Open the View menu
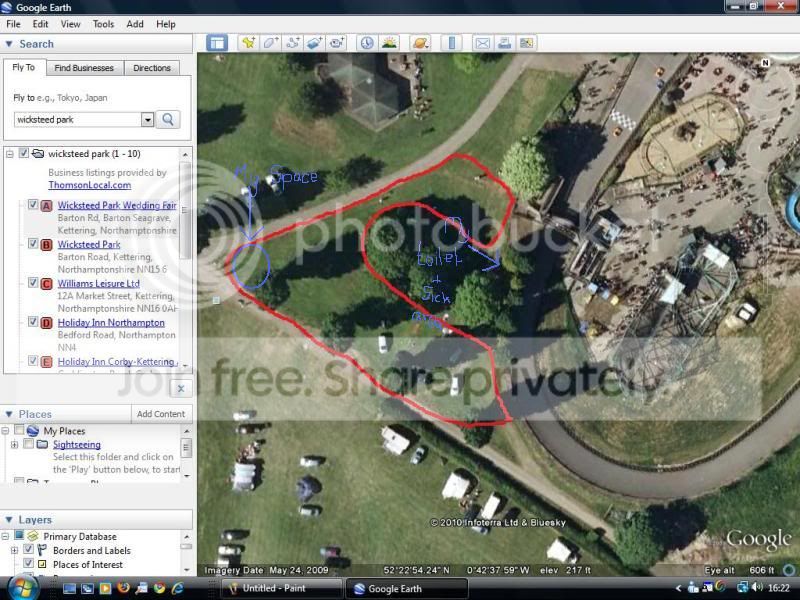Image resolution: width=800 pixels, height=600 pixels. tap(70, 24)
